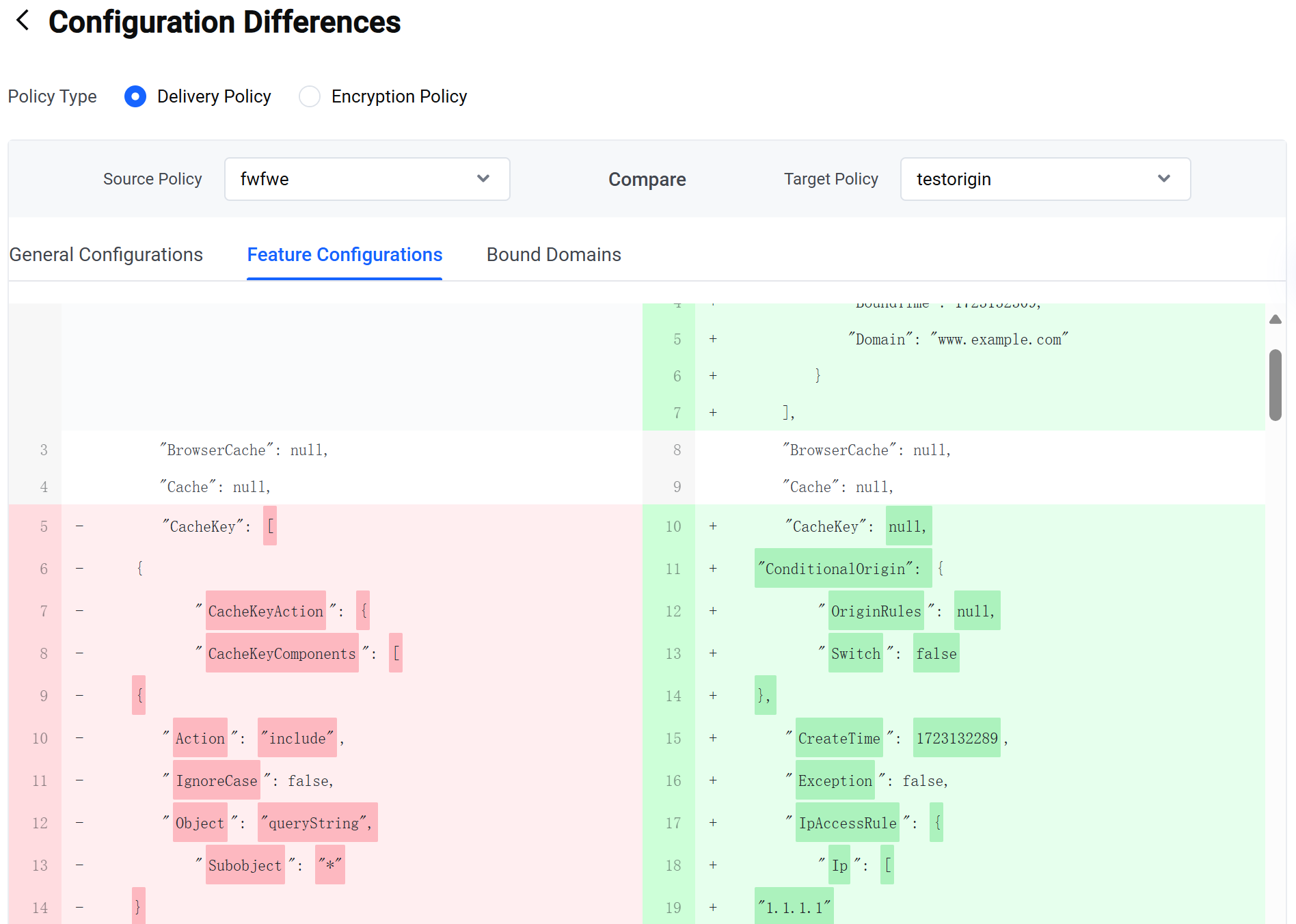This screenshot has width=1296, height=924.
Task: Click the "IgnoreCase" removed key
Action: point(217,780)
